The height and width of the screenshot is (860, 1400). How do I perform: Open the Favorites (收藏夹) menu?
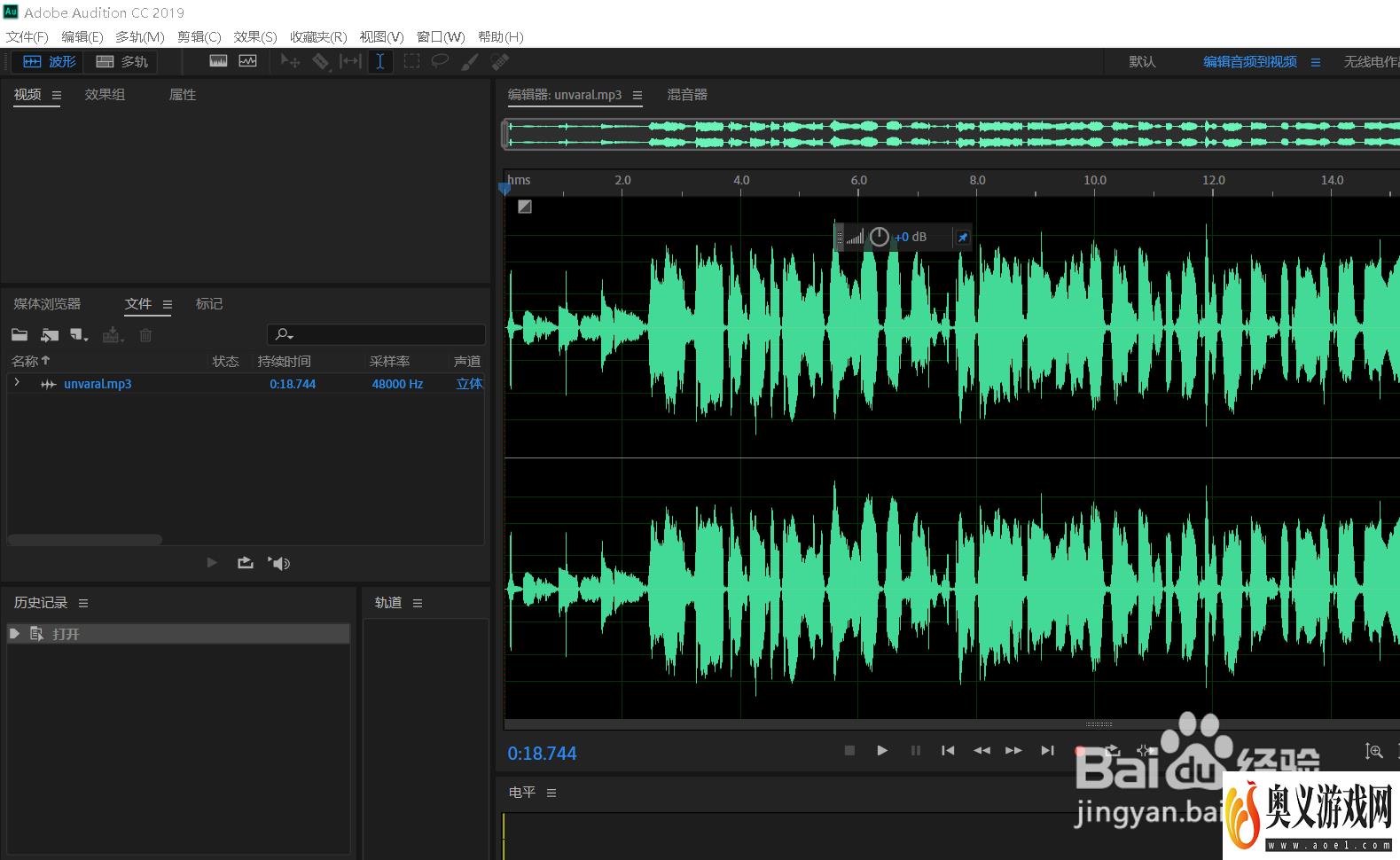[x=318, y=36]
